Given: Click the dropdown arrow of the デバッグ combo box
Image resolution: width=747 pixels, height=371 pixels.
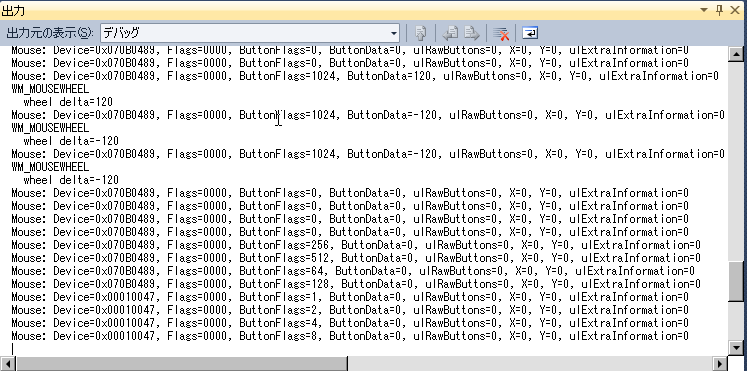Looking at the screenshot, I should pos(394,33).
